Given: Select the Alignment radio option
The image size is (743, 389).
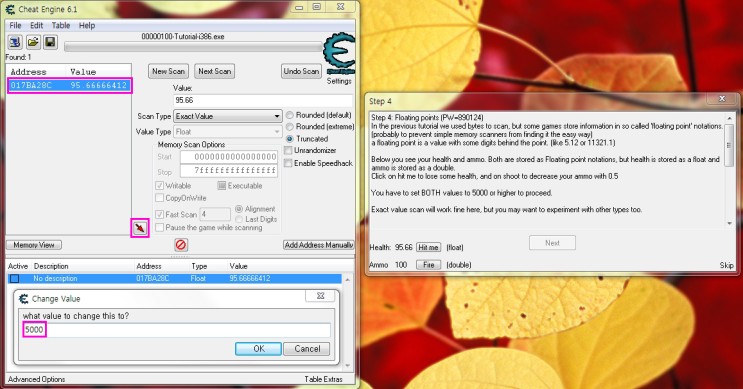Looking at the screenshot, I should (239, 208).
